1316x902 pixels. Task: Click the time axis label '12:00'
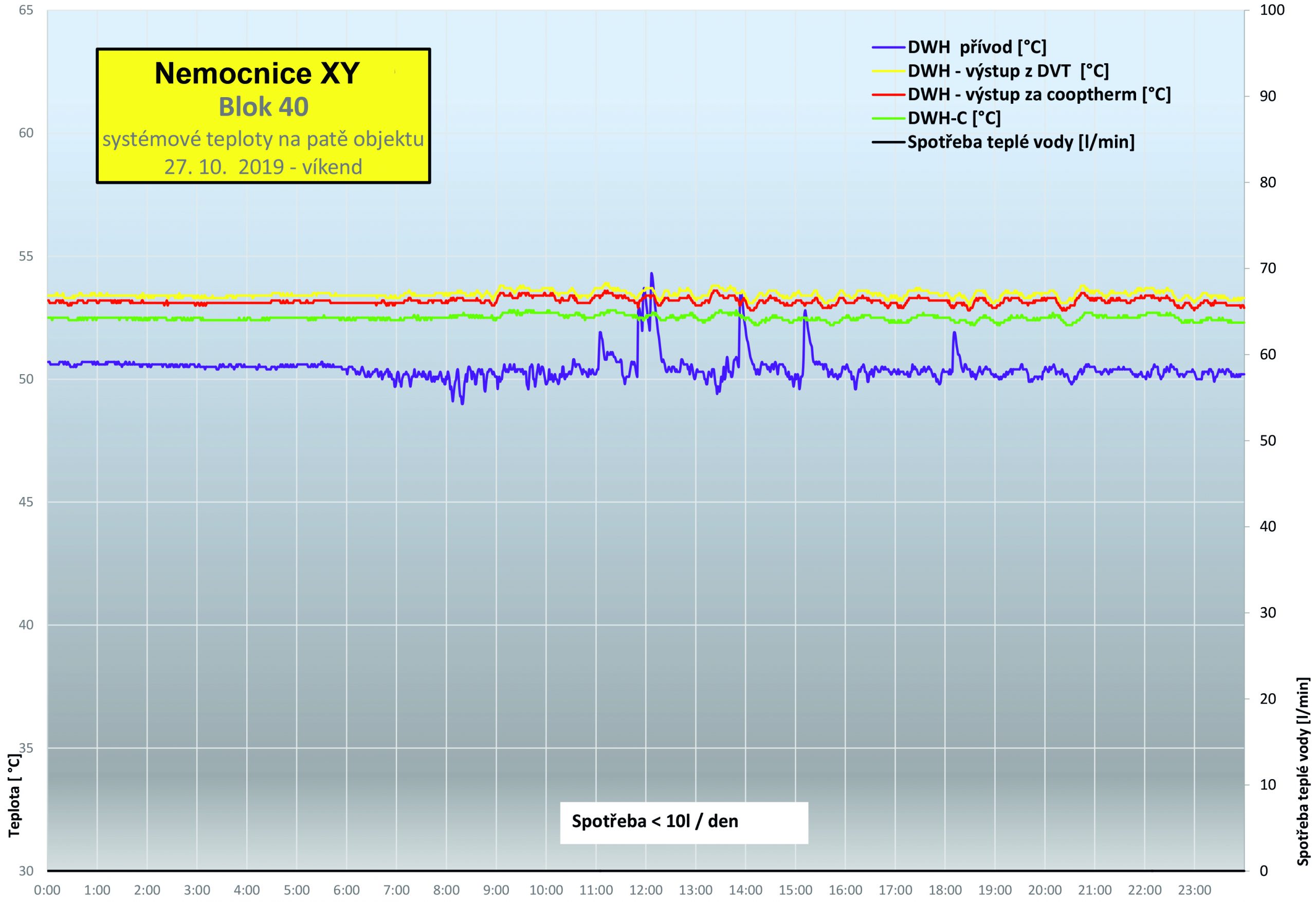[x=646, y=891]
